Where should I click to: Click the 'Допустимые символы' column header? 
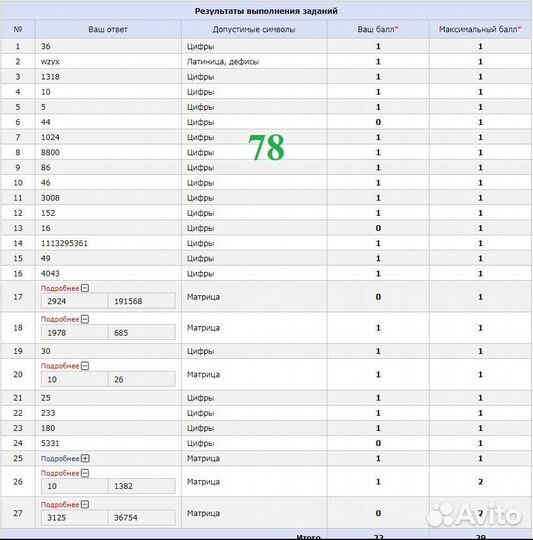[254, 29]
